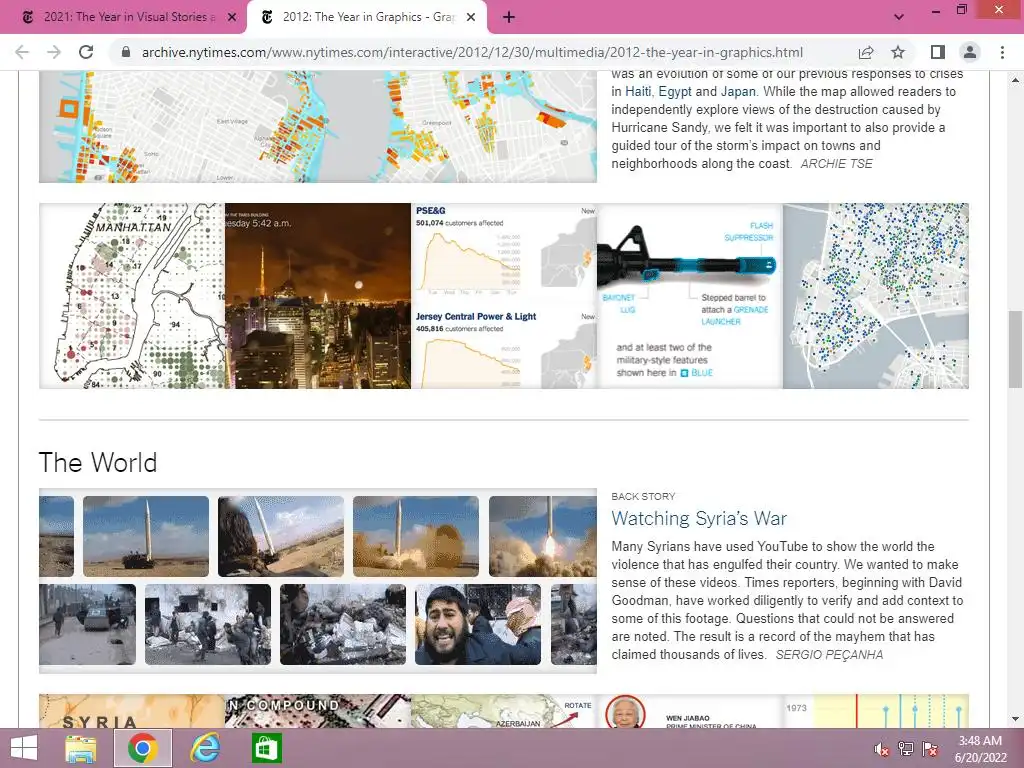This screenshot has height=768, width=1024.
Task: Launch Internet Explorer from taskbar
Action: click(205, 748)
